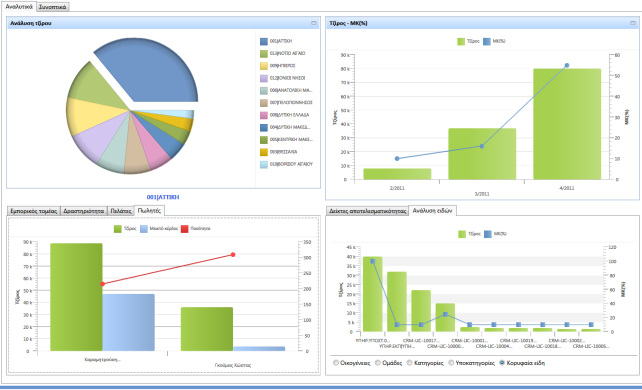Screen dimensions: 642x390
Task: Select the Ομάδες radio button
Action: click(x=378, y=363)
